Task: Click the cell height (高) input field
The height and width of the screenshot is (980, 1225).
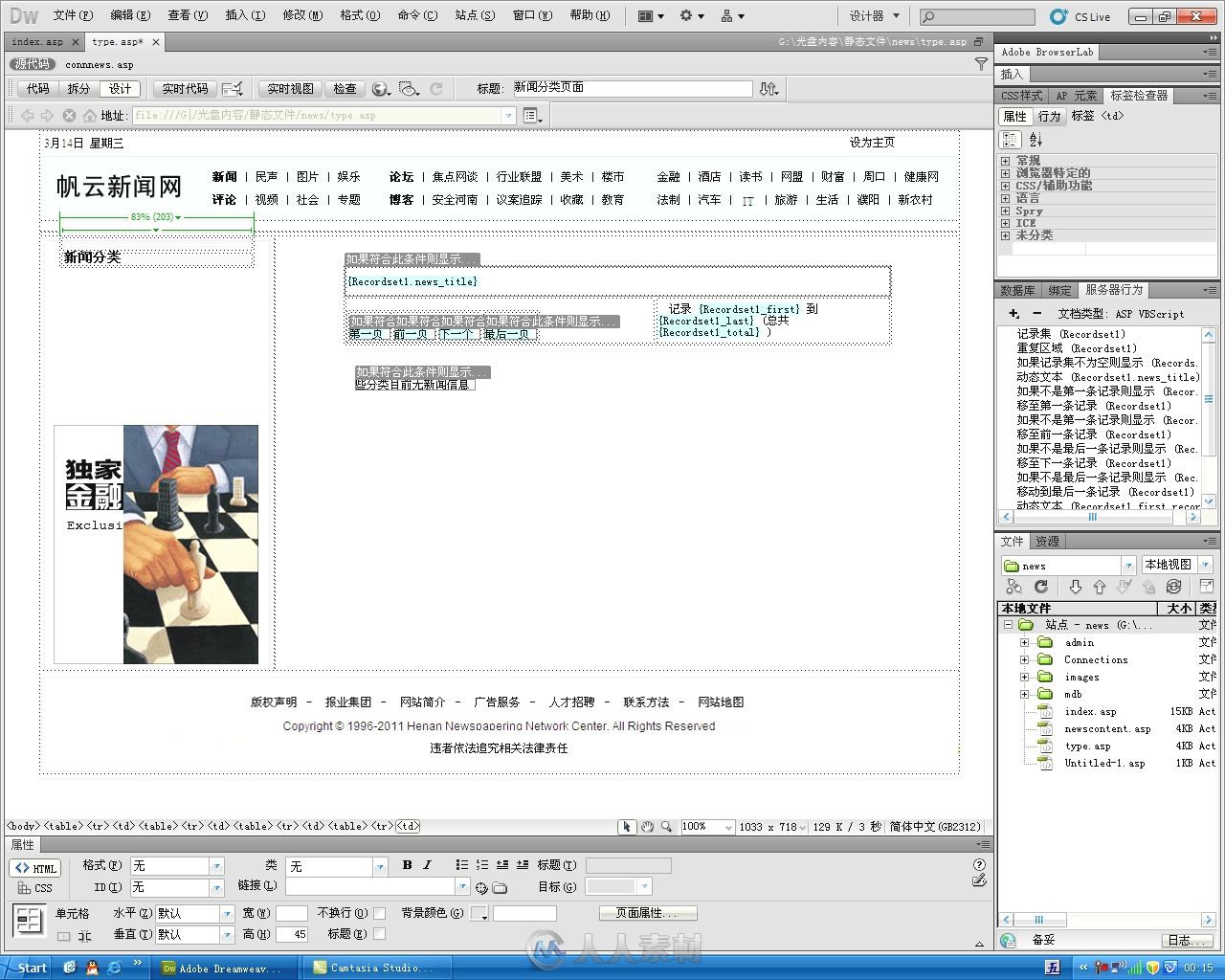Action: [x=291, y=934]
